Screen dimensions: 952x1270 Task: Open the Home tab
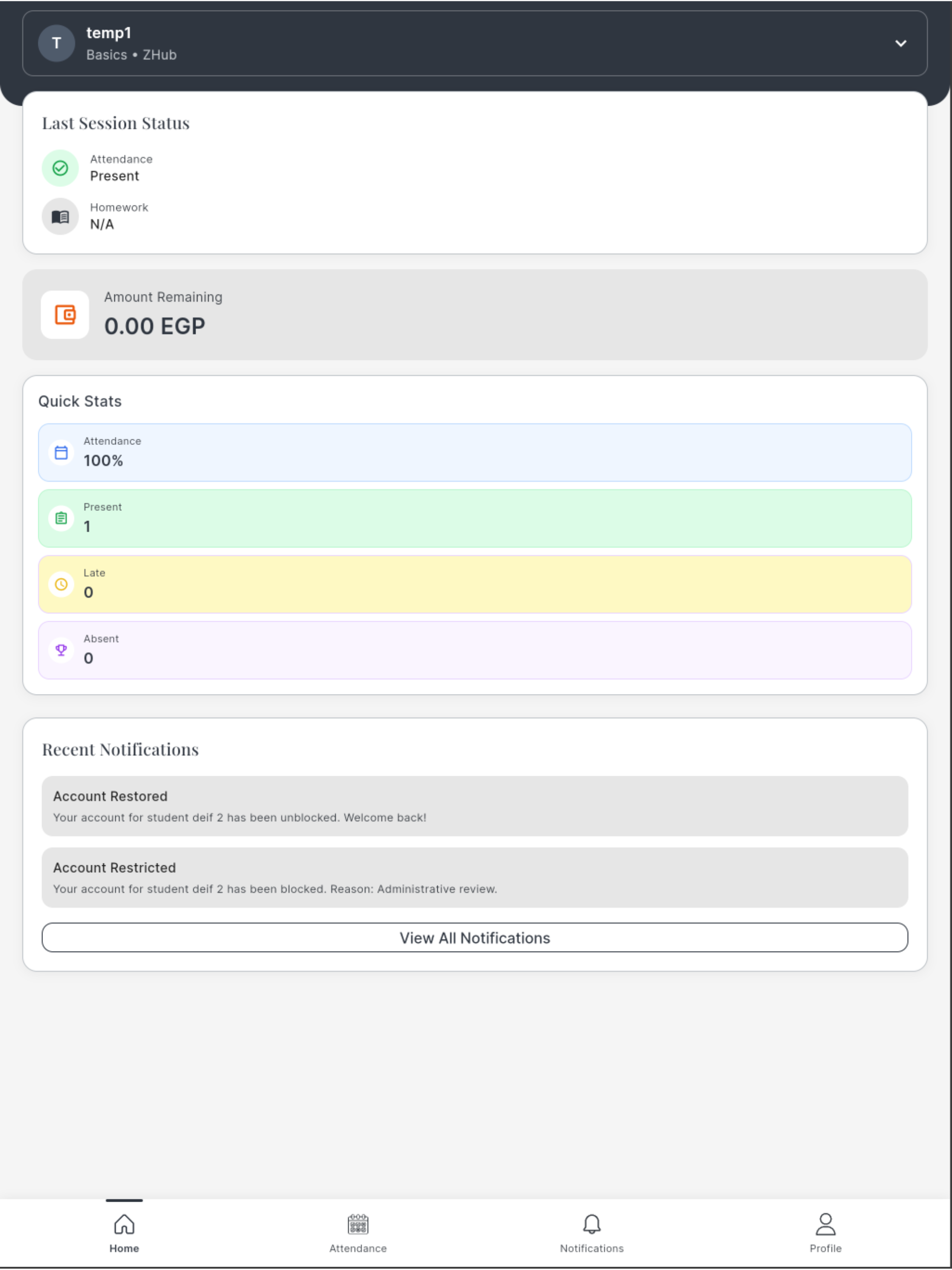point(124,1233)
